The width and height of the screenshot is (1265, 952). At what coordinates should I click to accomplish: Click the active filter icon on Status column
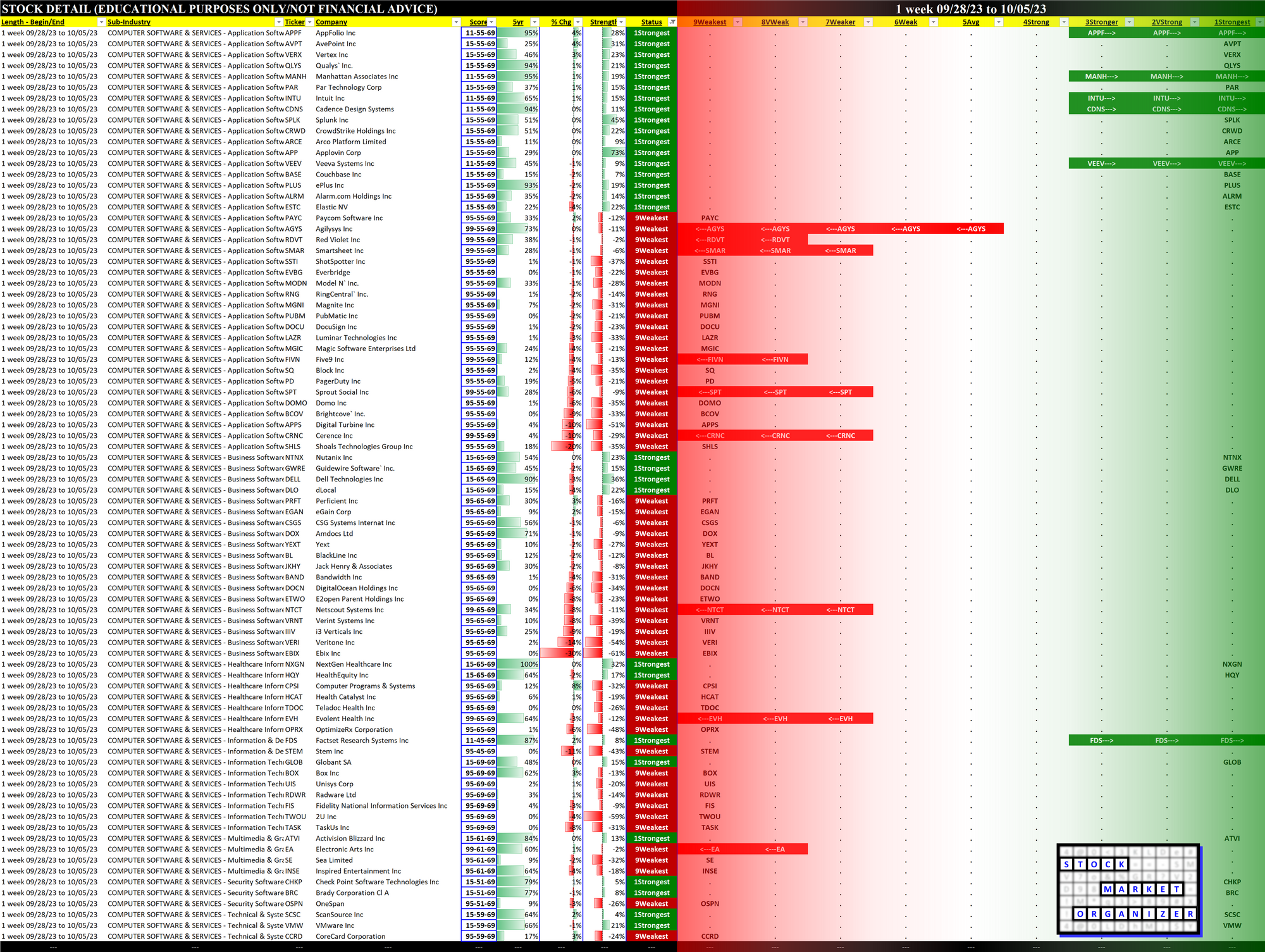tap(672, 22)
